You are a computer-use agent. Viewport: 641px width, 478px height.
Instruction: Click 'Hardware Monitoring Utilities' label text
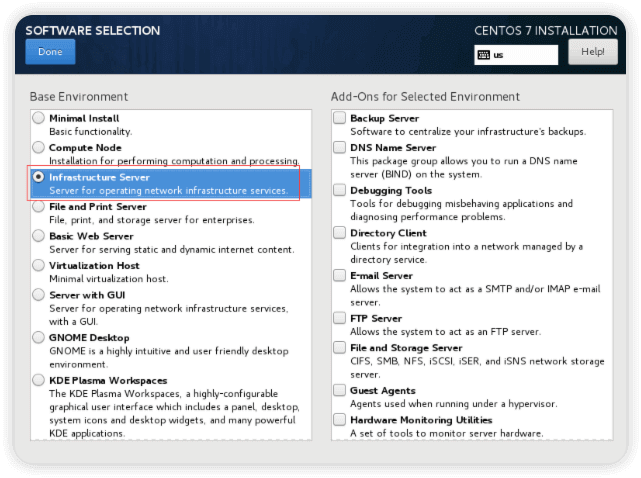click(421, 420)
